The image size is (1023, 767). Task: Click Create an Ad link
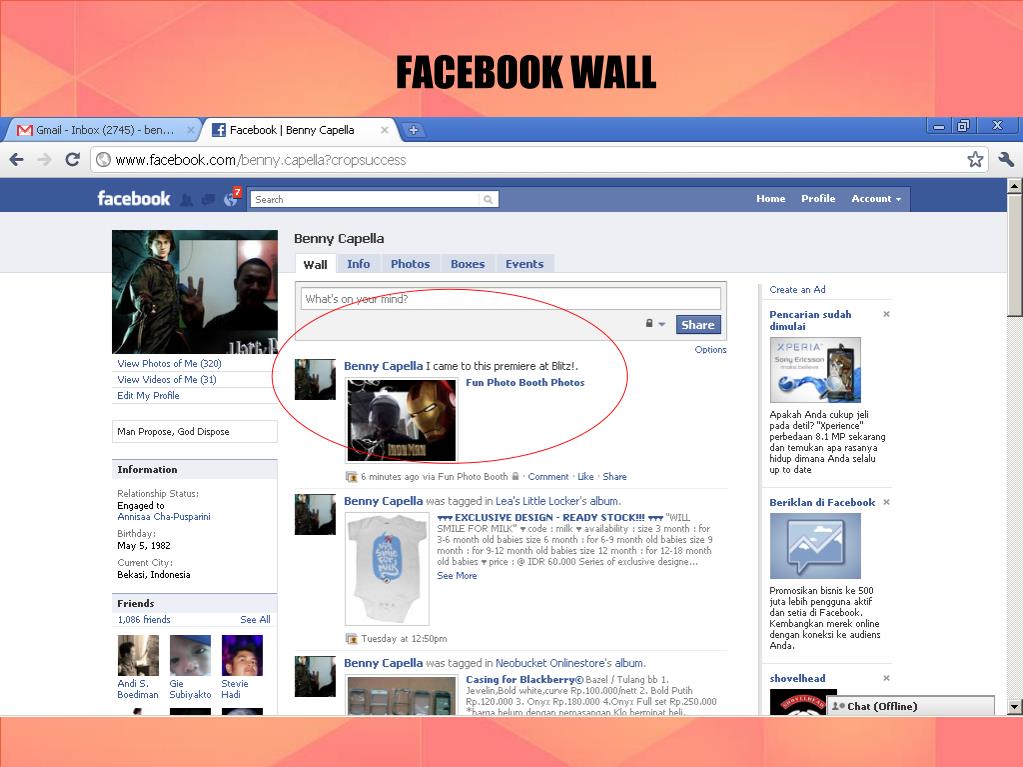(x=797, y=290)
